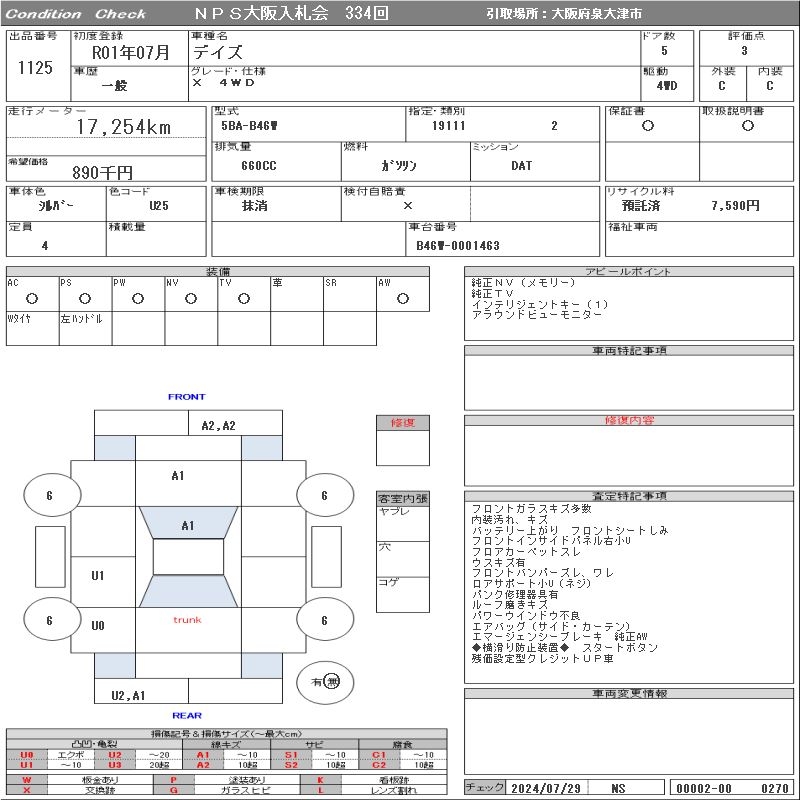Click the S1 rust code in legend
This screenshot has width=800, height=800.
click(291, 755)
